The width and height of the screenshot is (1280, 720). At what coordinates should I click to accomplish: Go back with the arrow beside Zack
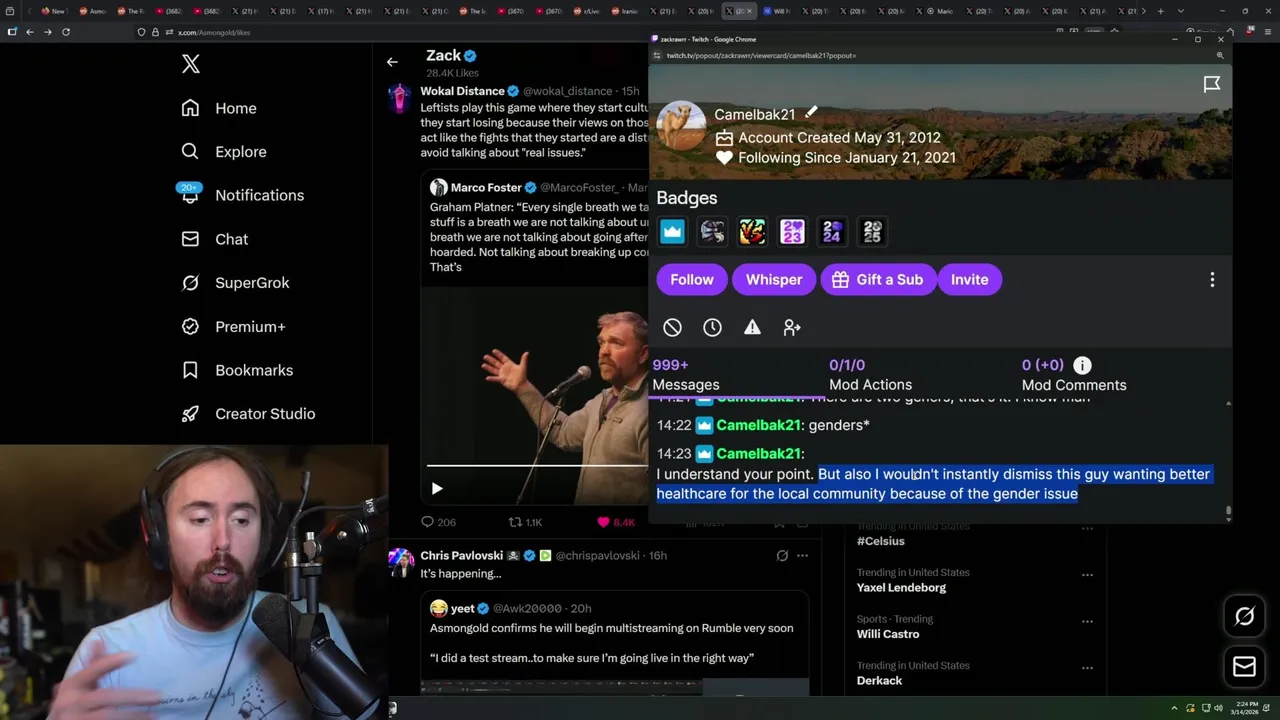pos(392,62)
